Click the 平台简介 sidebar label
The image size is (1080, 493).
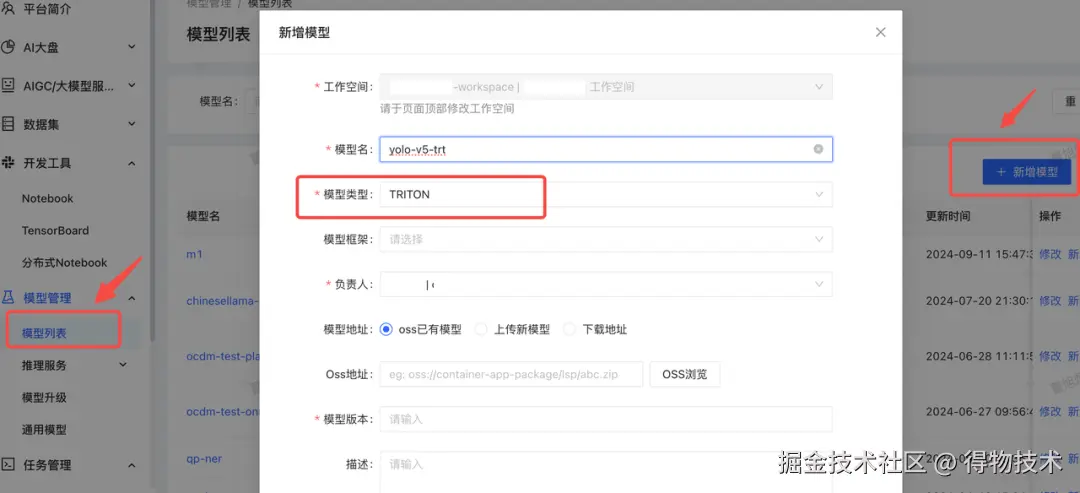click(x=47, y=10)
